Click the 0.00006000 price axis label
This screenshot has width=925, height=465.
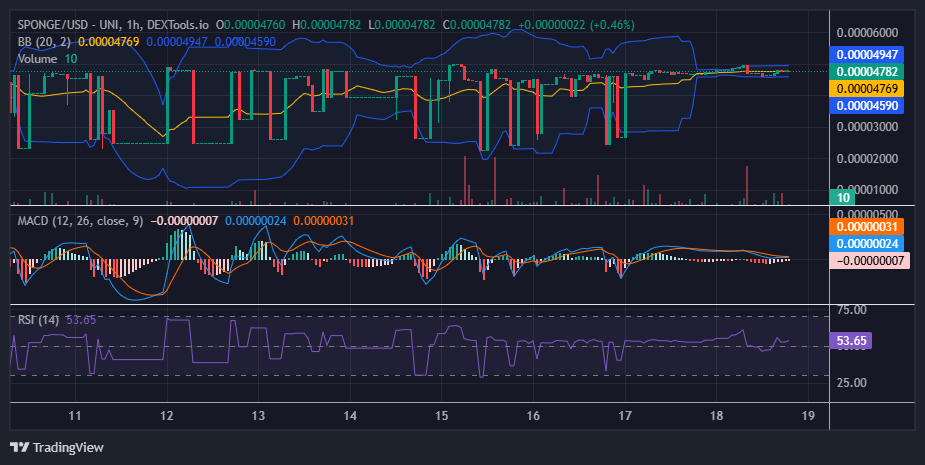[867, 32]
